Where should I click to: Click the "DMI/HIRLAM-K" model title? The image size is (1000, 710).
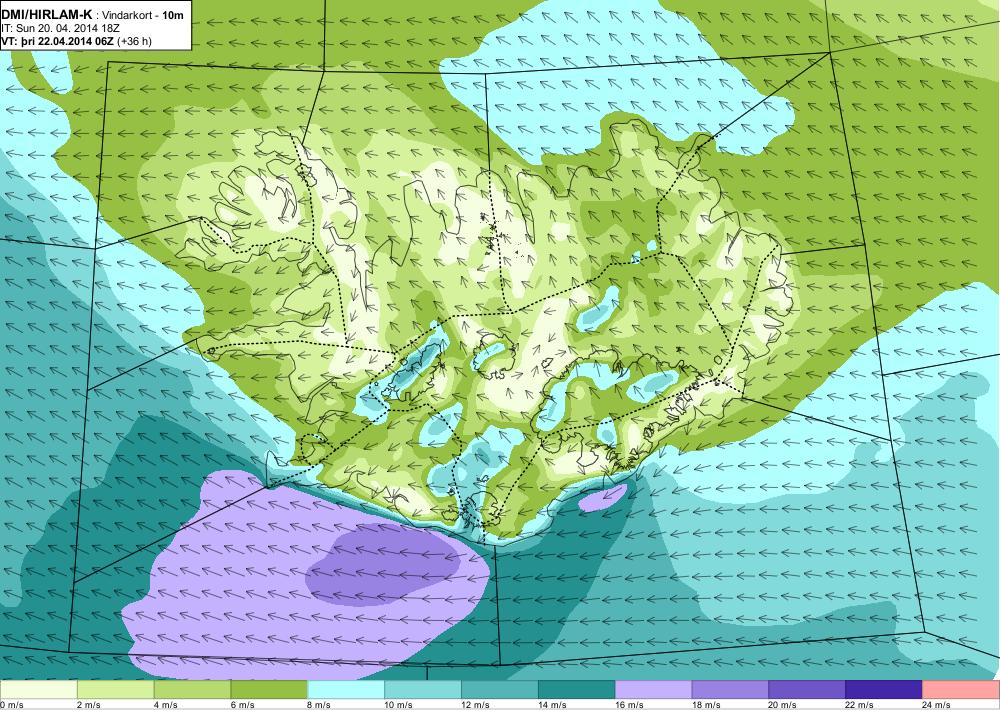pyautogui.click(x=47, y=14)
